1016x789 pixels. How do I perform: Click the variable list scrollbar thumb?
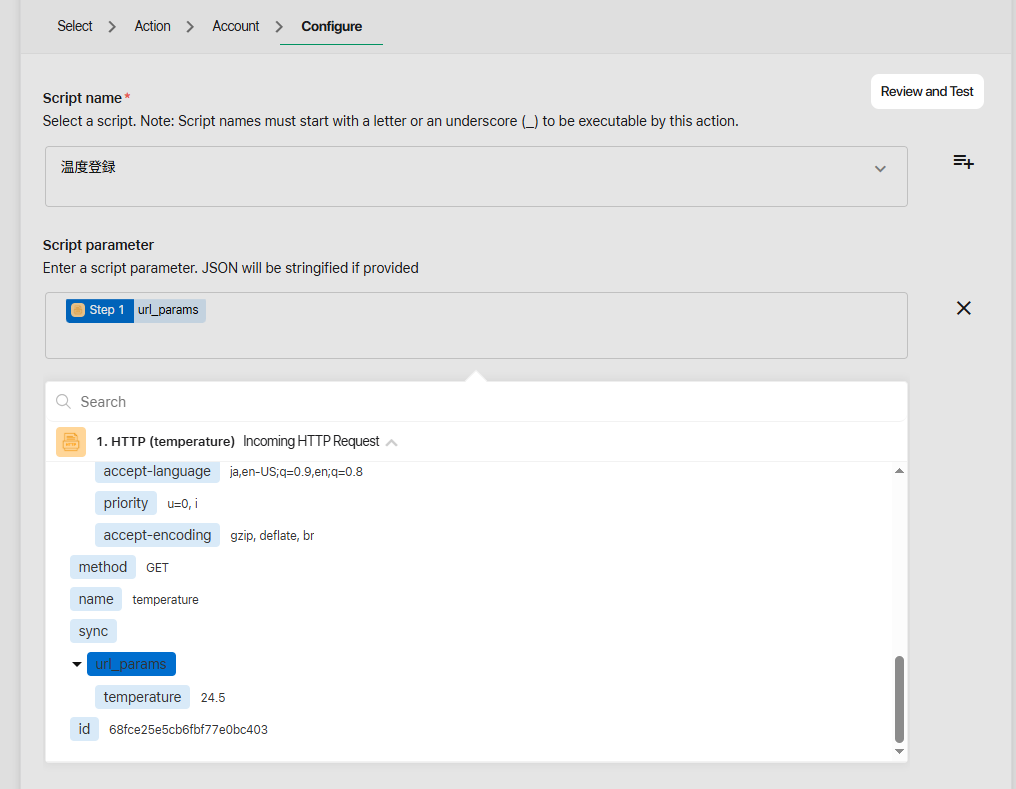(898, 698)
